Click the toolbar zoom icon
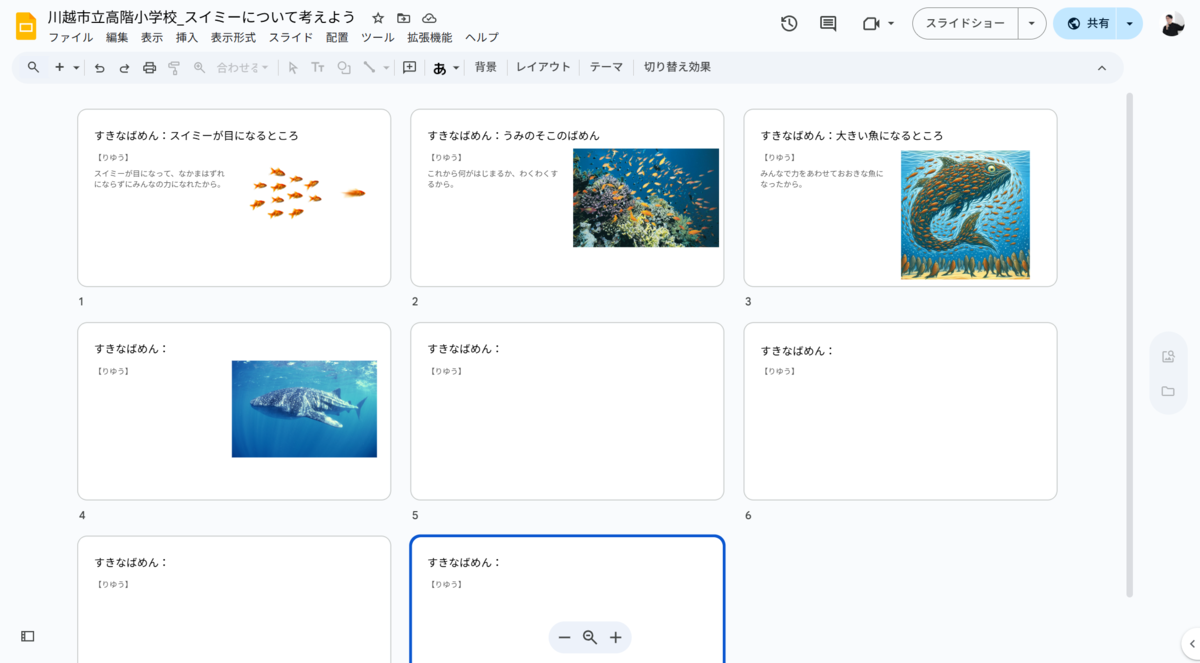The height and width of the screenshot is (663, 1200). pos(199,68)
